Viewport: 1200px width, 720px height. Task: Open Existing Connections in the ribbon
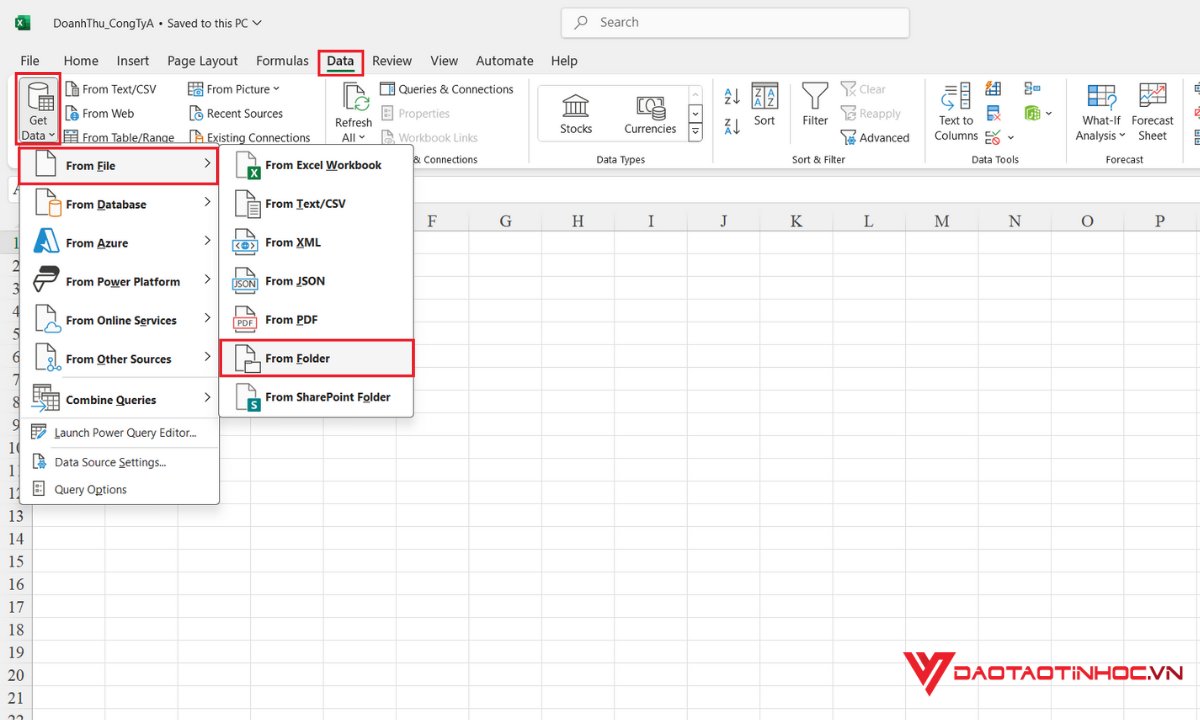coord(250,138)
